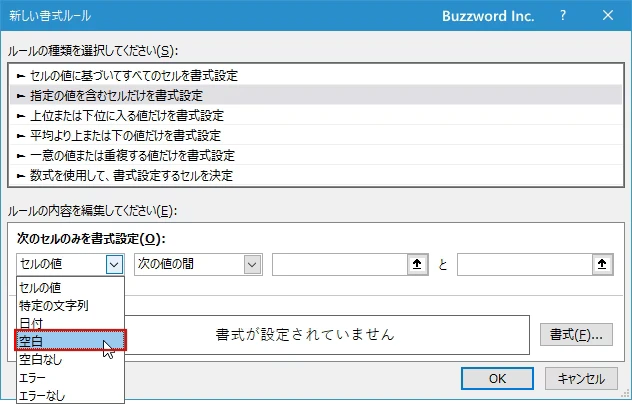Click range selector icon for second value field
This screenshot has height=404, width=632.
pyautogui.click(x=602, y=264)
